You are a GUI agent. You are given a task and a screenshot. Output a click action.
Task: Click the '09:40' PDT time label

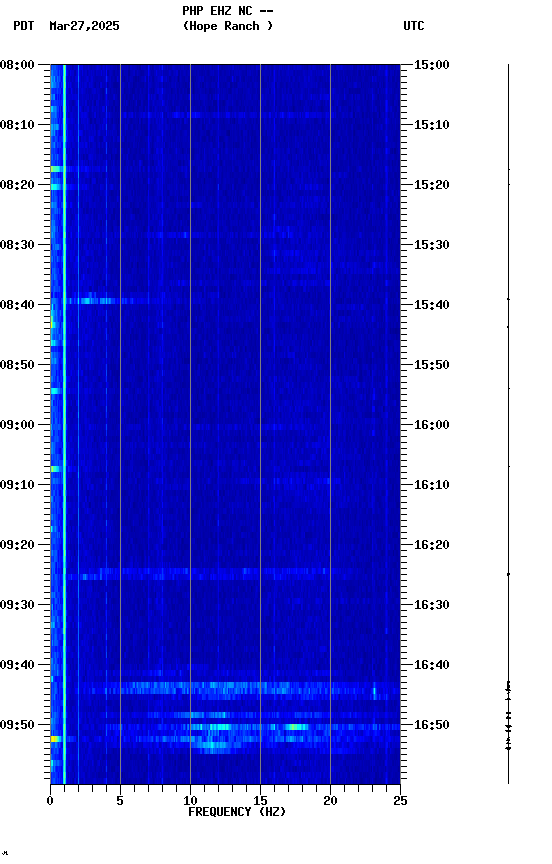pyautogui.click(x=17, y=665)
